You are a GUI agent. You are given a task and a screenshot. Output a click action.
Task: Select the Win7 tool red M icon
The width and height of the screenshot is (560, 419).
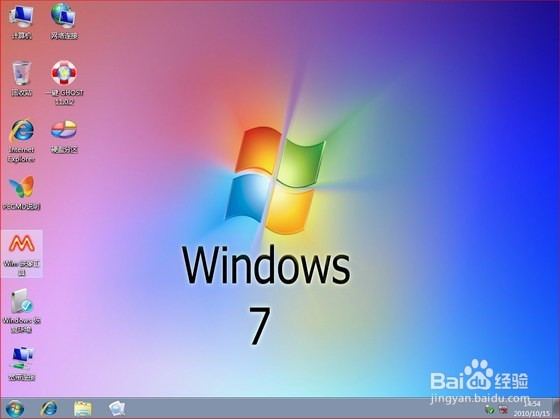click(22, 254)
